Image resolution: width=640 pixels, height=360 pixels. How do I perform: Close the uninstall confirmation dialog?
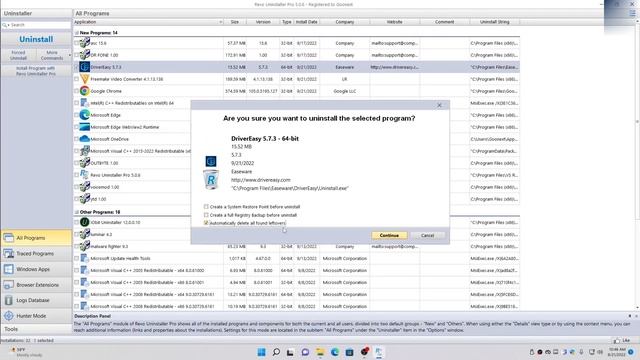[x=440, y=105]
